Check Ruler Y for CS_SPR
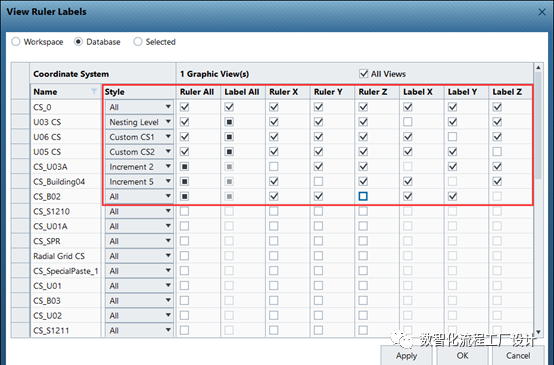Viewport: 554px width, 365px height. click(x=318, y=241)
